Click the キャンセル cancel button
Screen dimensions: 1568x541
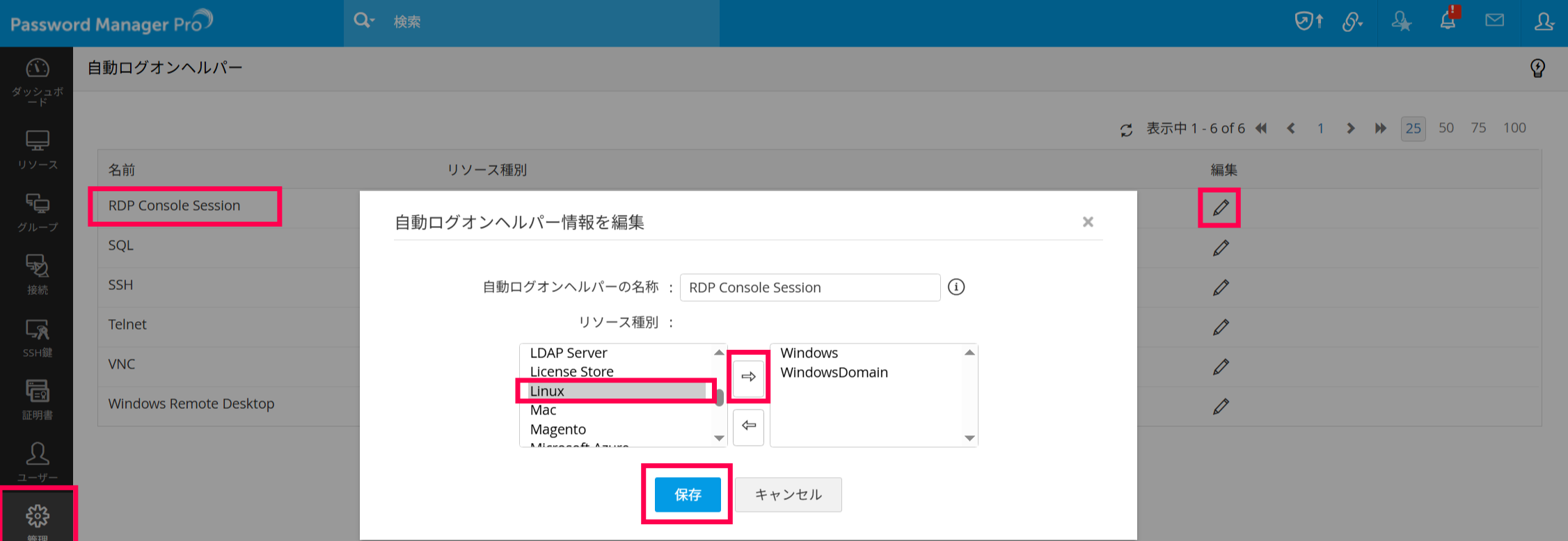(788, 494)
